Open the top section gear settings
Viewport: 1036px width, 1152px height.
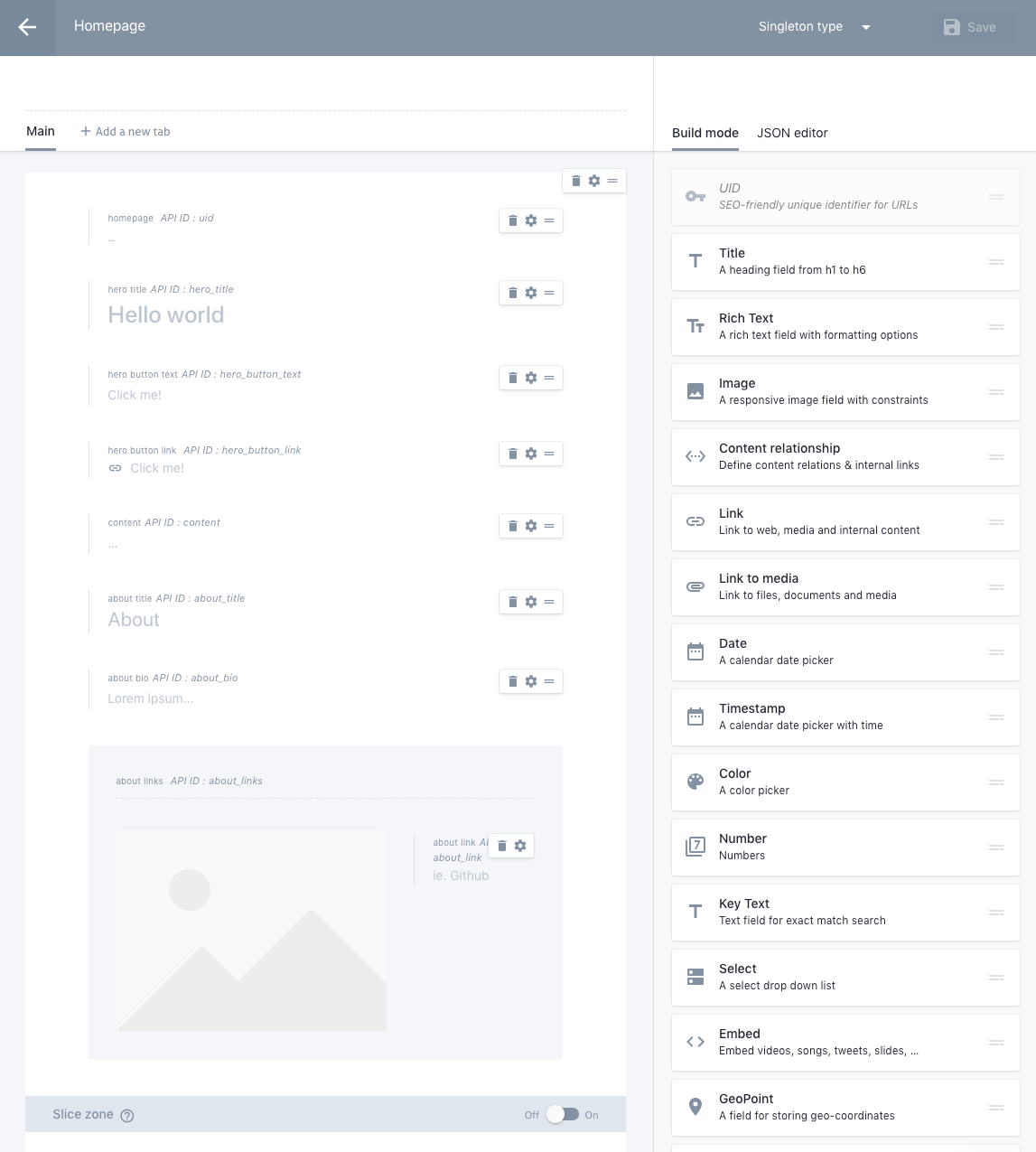coord(594,181)
